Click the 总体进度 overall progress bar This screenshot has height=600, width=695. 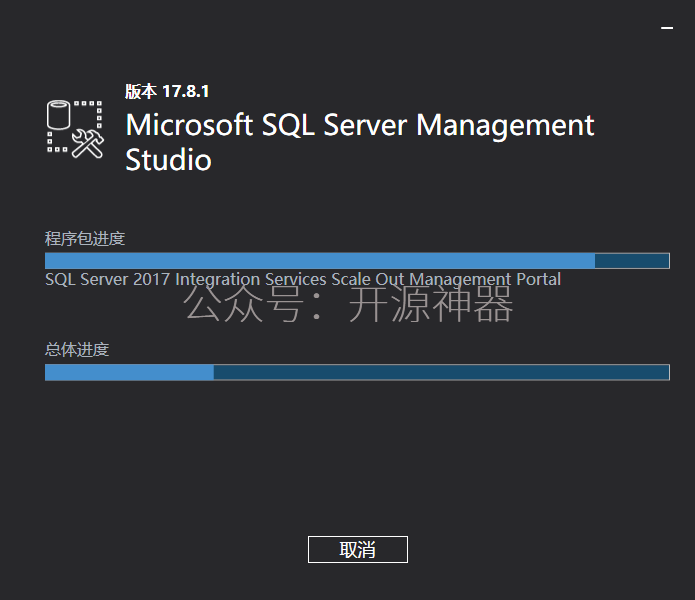coord(357,372)
